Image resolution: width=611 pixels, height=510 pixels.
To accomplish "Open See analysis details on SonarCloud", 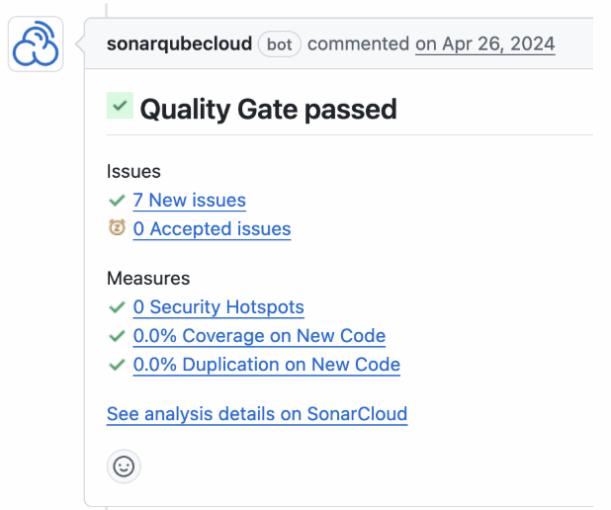I will pyautogui.click(x=257, y=414).
